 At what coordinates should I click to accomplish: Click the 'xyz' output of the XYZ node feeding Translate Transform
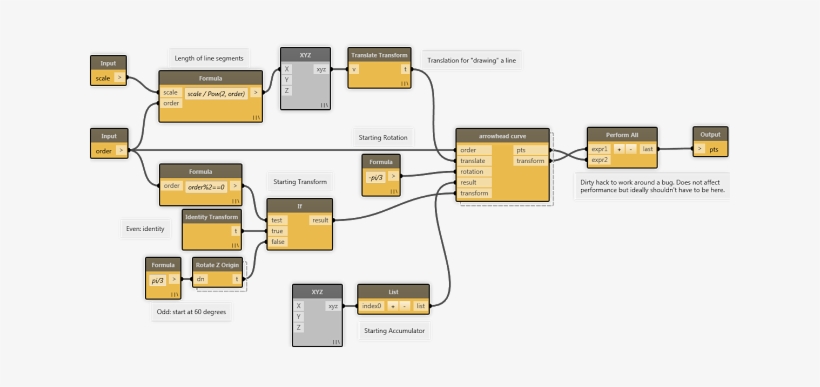tap(322, 69)
